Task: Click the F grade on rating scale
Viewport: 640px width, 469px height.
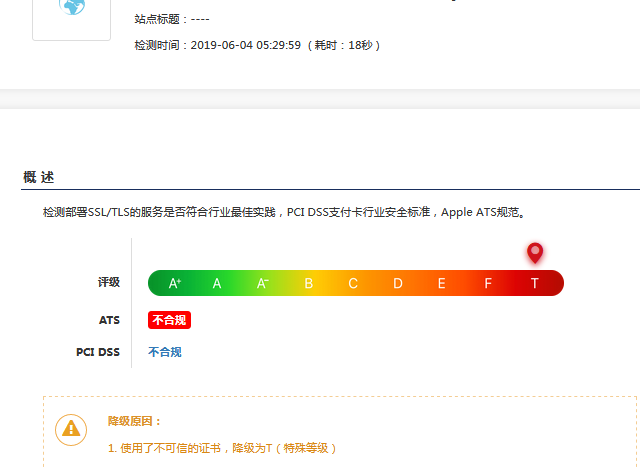Action: pyautogui.click(x=488, y=283)
